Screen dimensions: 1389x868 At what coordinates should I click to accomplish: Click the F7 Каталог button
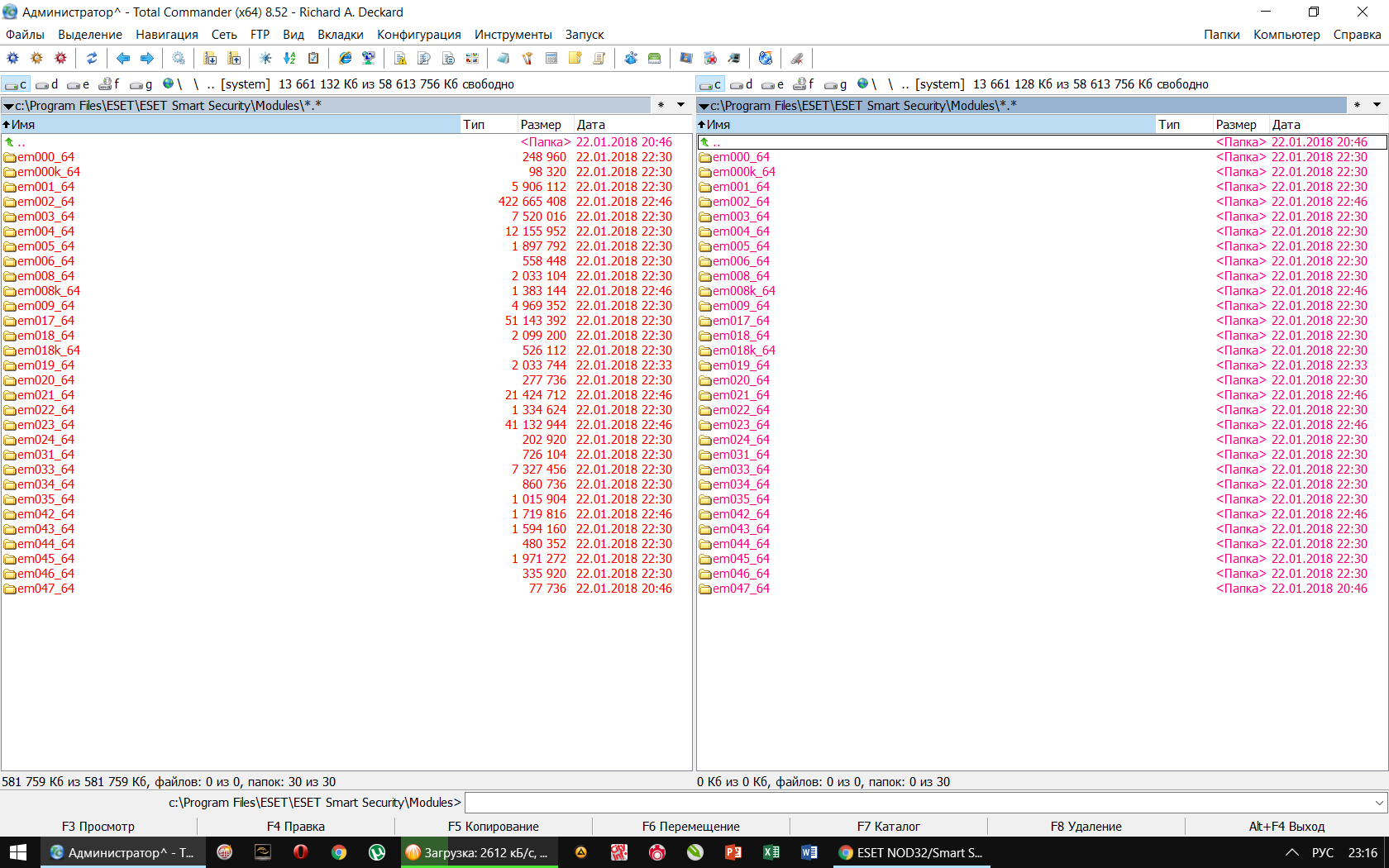(889, 827)
